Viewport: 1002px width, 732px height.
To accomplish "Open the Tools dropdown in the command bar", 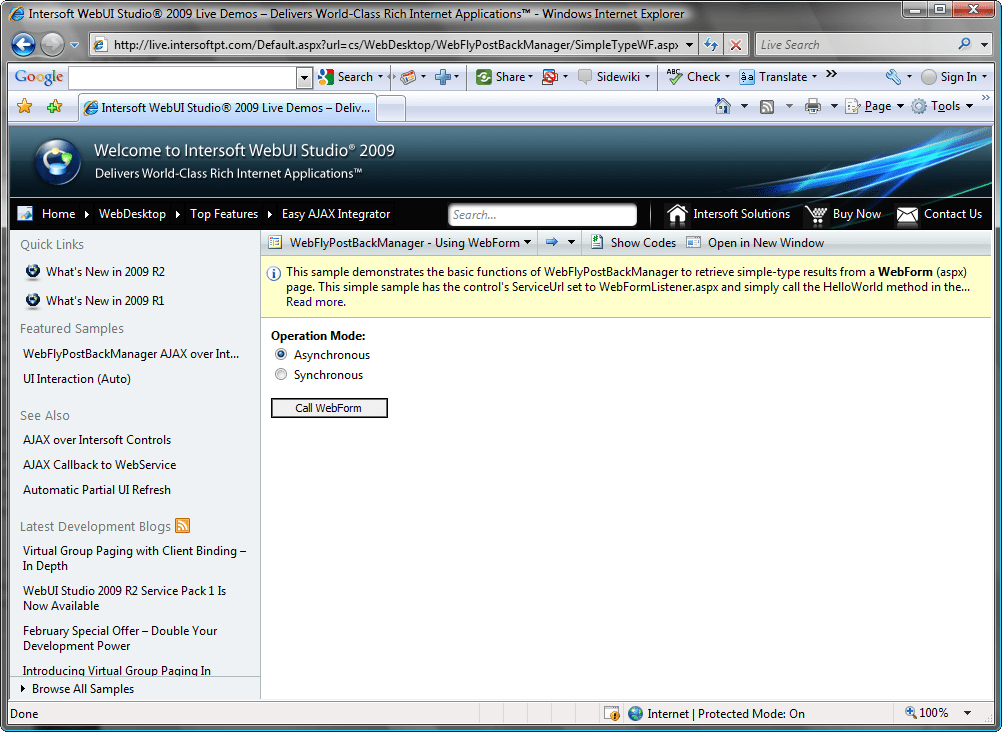I will coord(945,104).
